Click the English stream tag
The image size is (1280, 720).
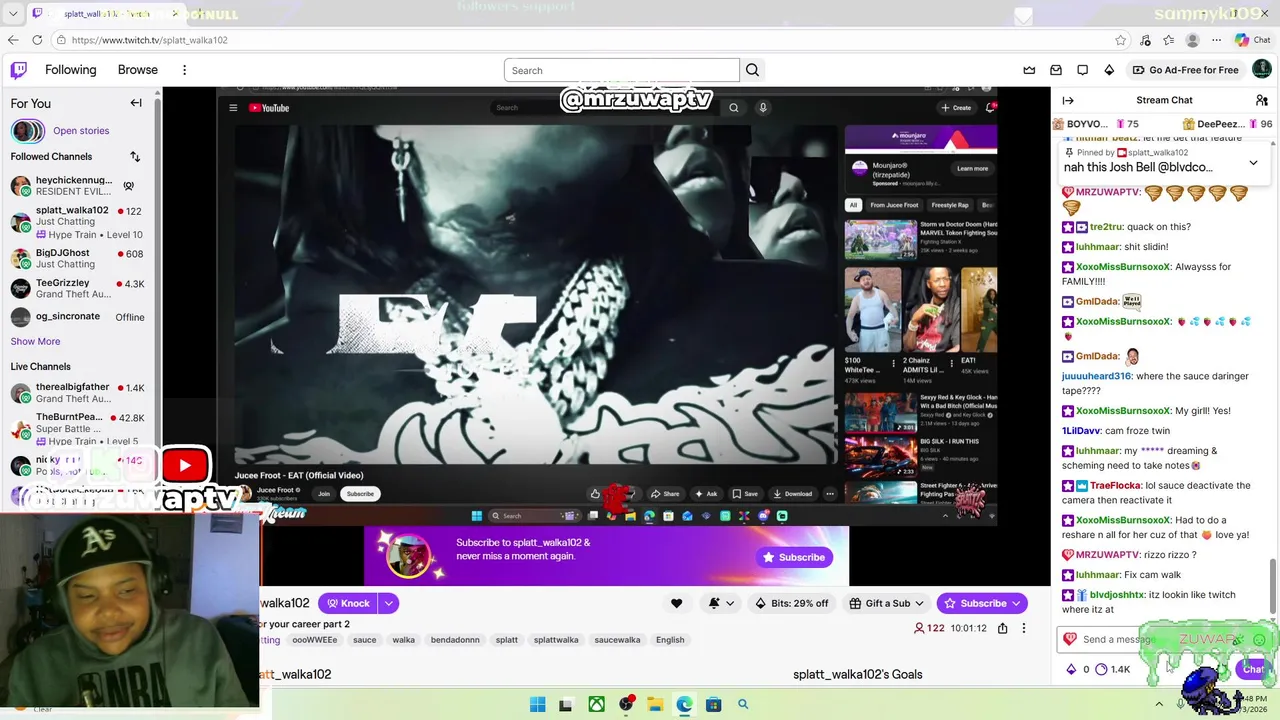pos(670,640)
